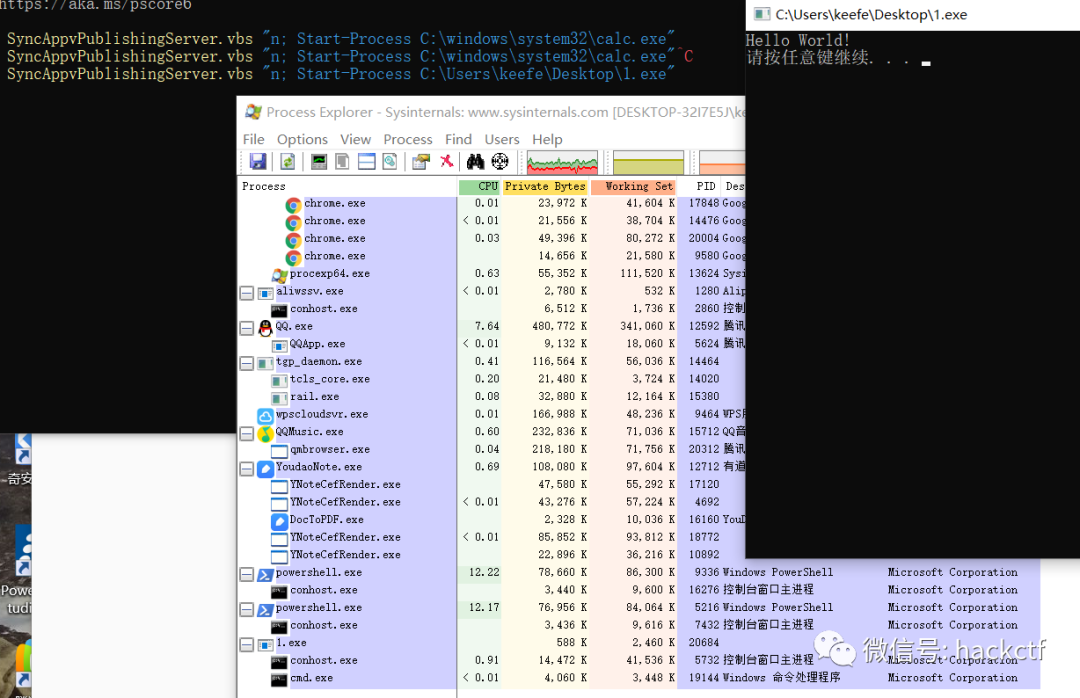Click the red Kill Process icon
Viewport: 1080px width, 698px height.
coord(447,161)
